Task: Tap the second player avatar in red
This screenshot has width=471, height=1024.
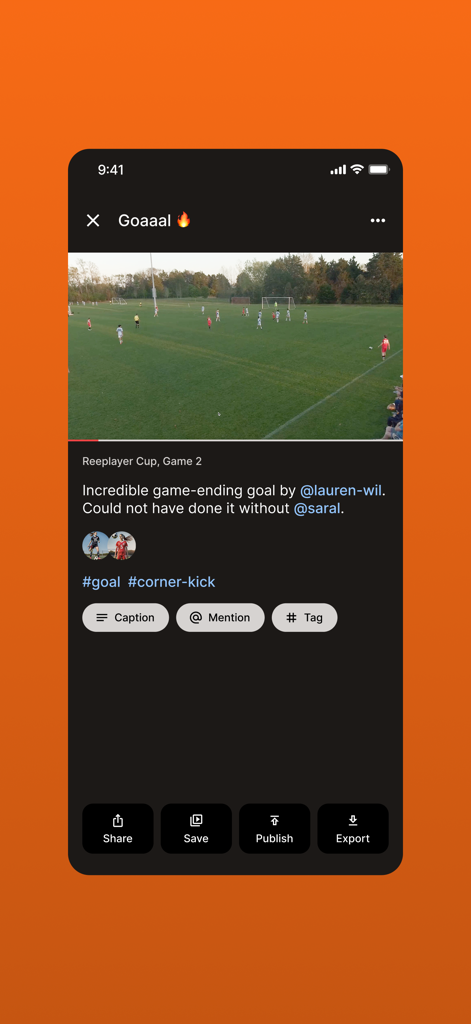Action: [x=123, y=545]
